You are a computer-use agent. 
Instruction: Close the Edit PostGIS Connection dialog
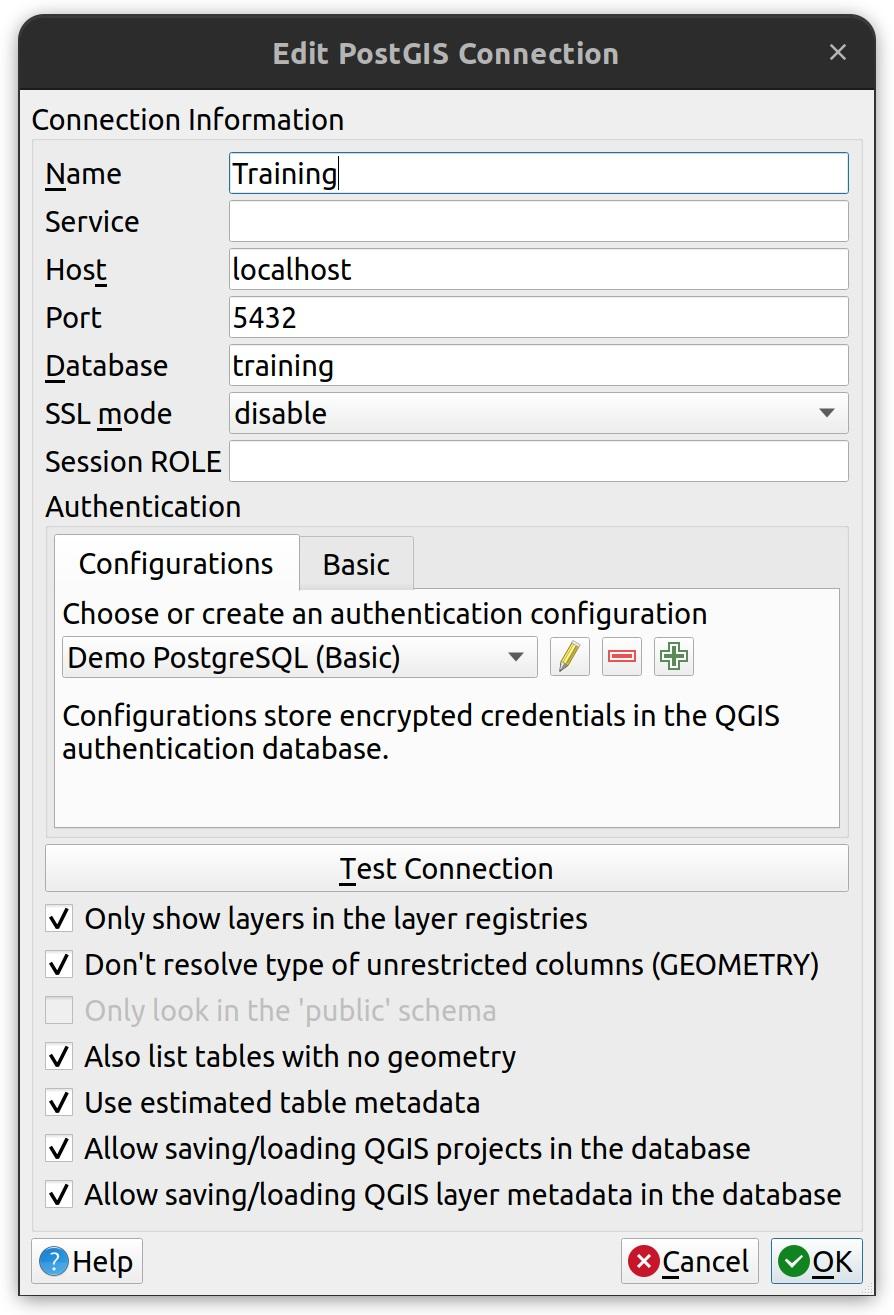(838, 53)
